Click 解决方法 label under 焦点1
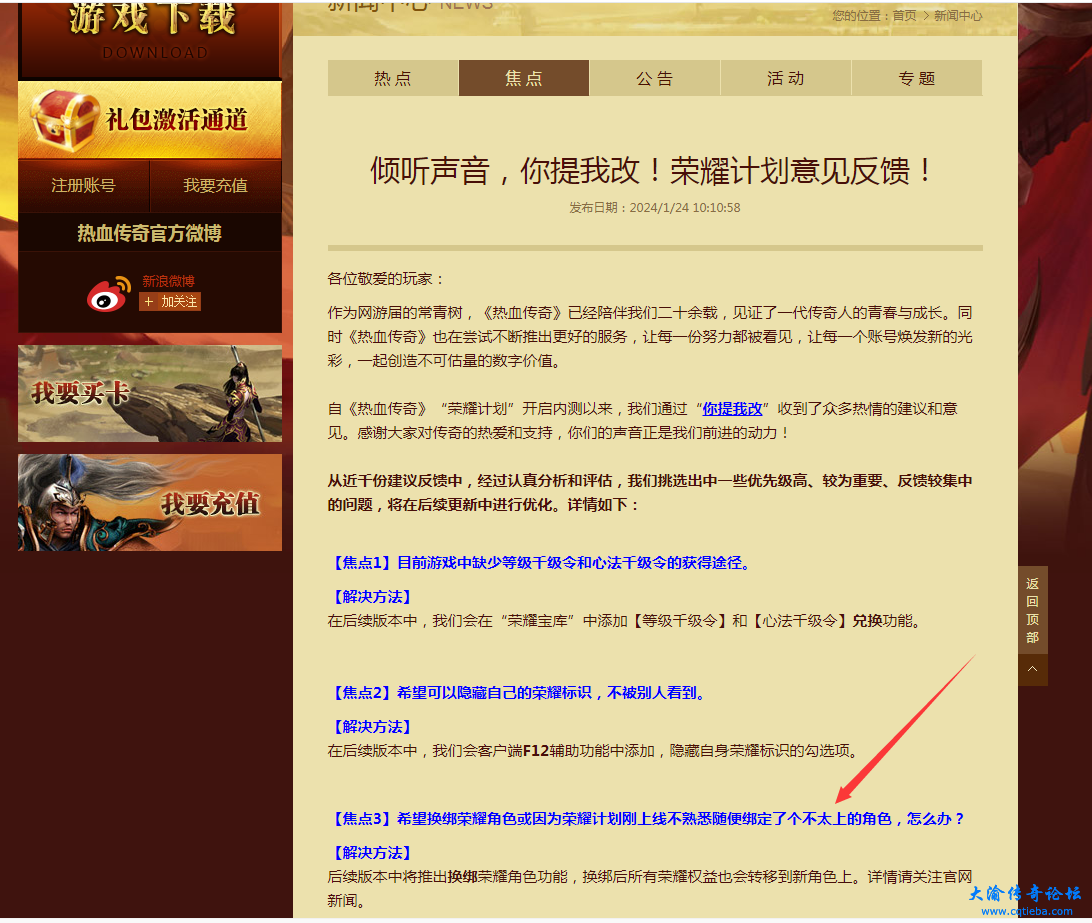The image size is (1092, 923). coord(373,597)
